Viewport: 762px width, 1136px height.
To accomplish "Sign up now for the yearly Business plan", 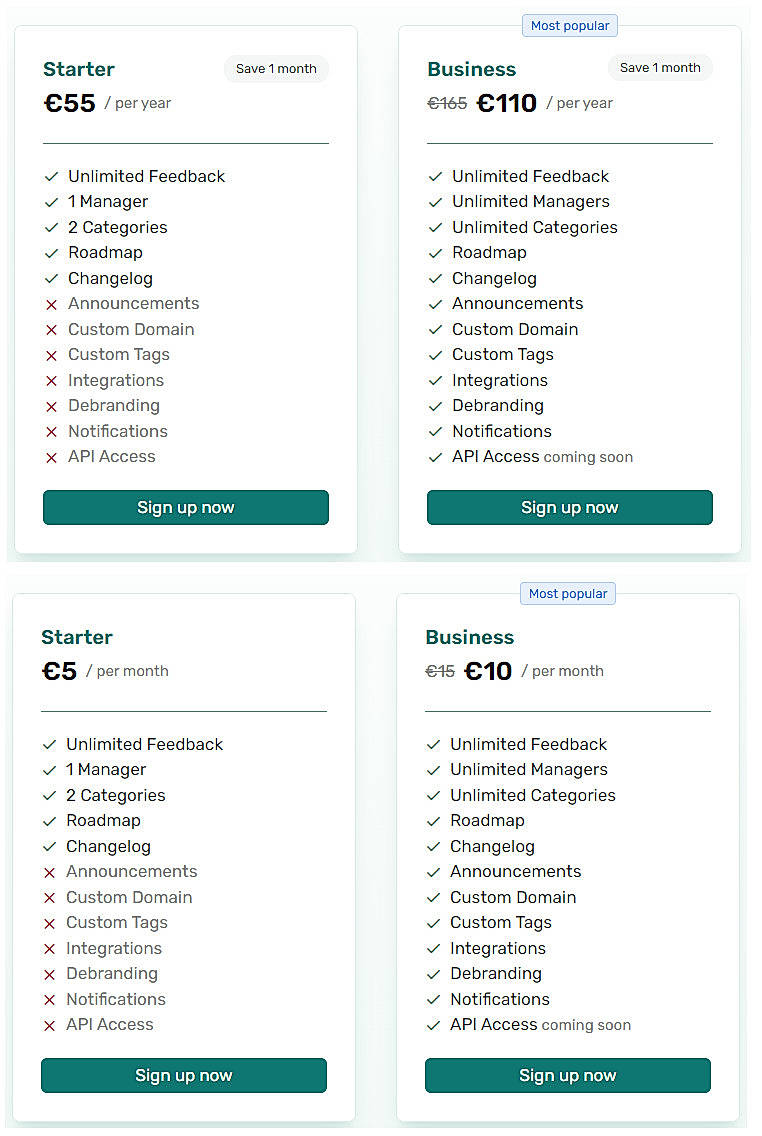I will (x=569, y=507).
